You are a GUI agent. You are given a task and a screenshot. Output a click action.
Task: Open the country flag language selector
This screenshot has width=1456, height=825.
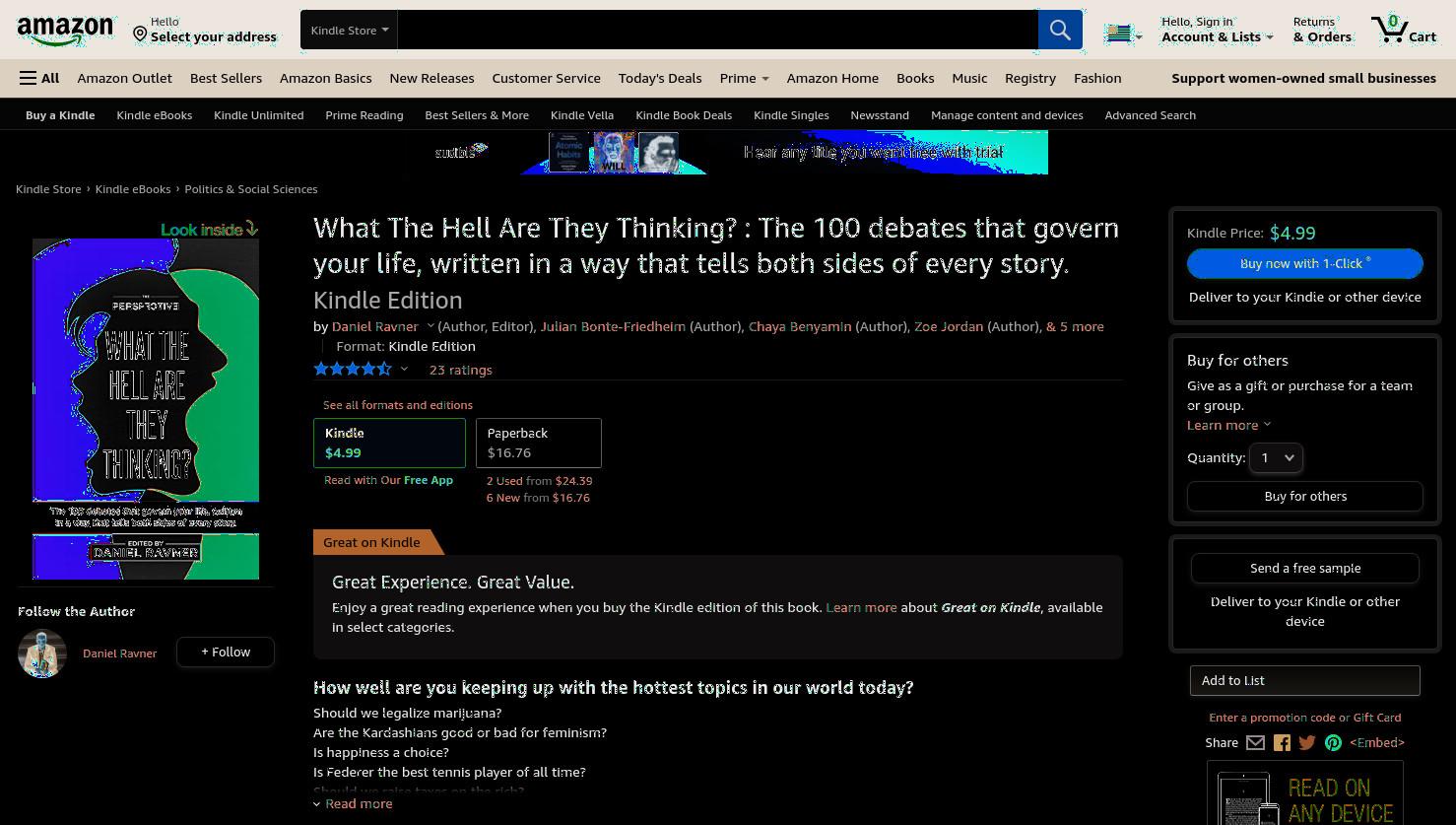click(1122, 33)
